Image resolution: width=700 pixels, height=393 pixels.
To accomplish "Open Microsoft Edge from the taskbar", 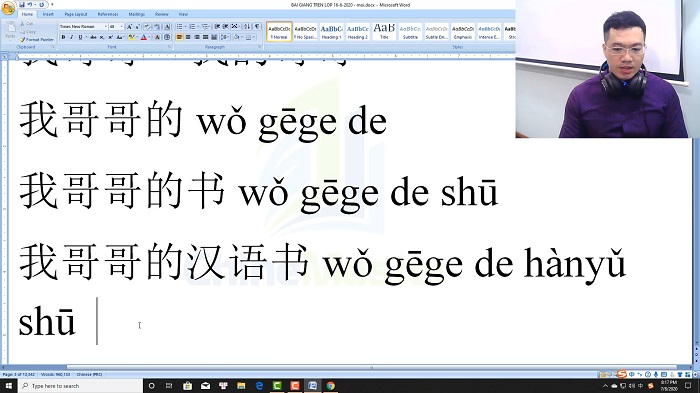I will click(259, 385).
